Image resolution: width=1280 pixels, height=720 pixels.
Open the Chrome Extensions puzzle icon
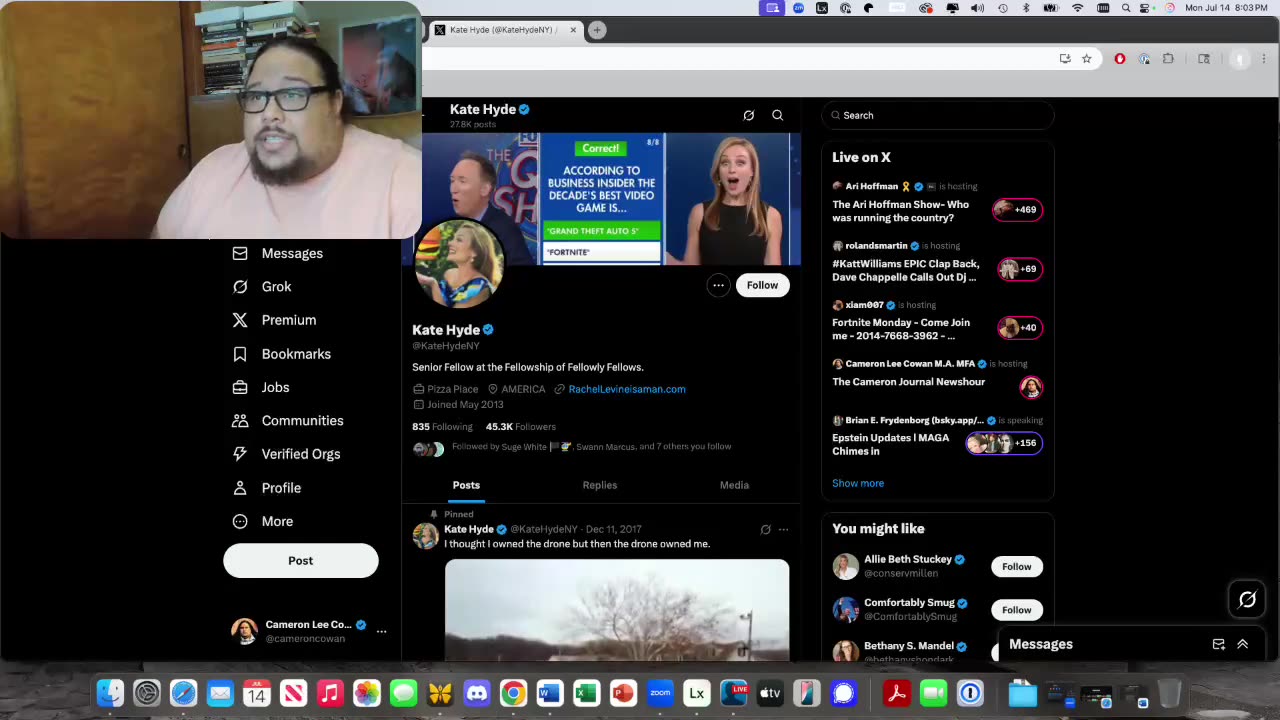[x=1168, y=59]
